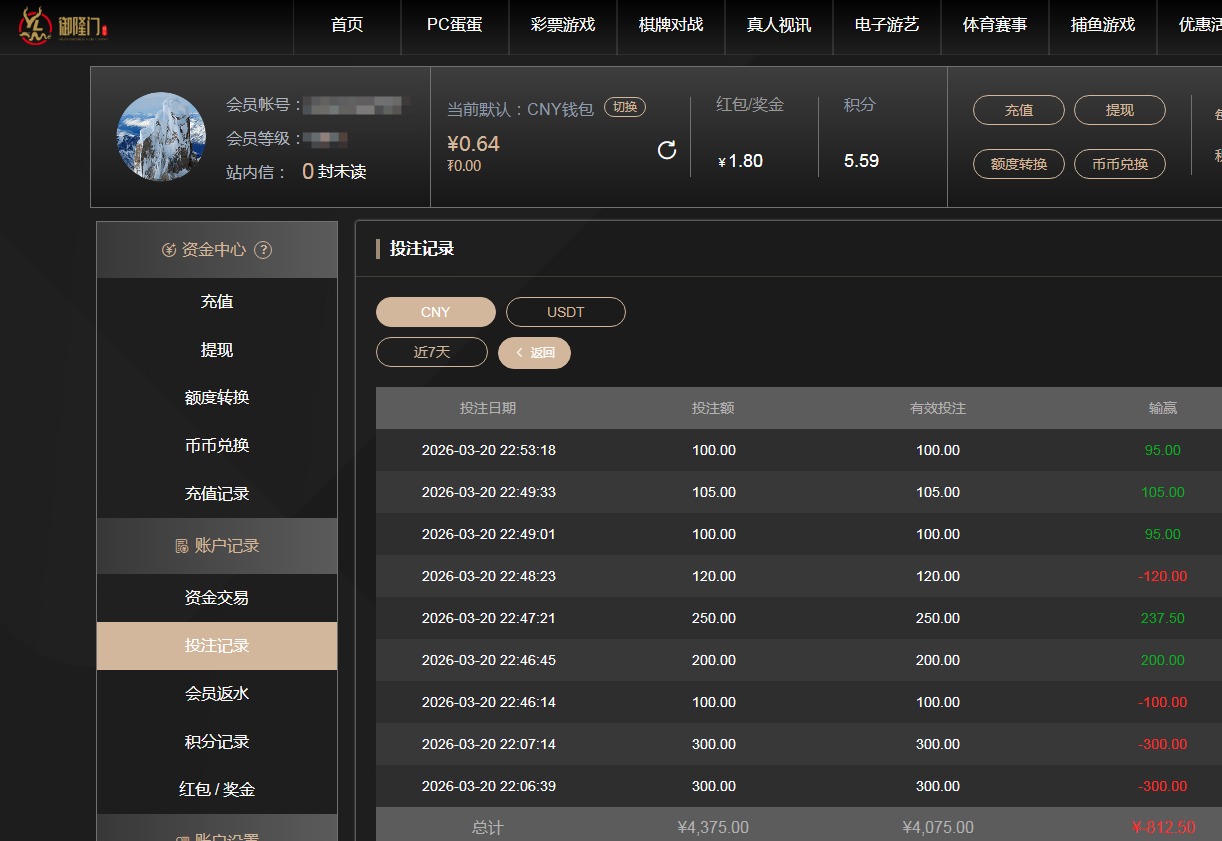Open the 切换 wallet switcher
Image resolution: width=1222 pixels, height=841 pixels.
point(624,106)
